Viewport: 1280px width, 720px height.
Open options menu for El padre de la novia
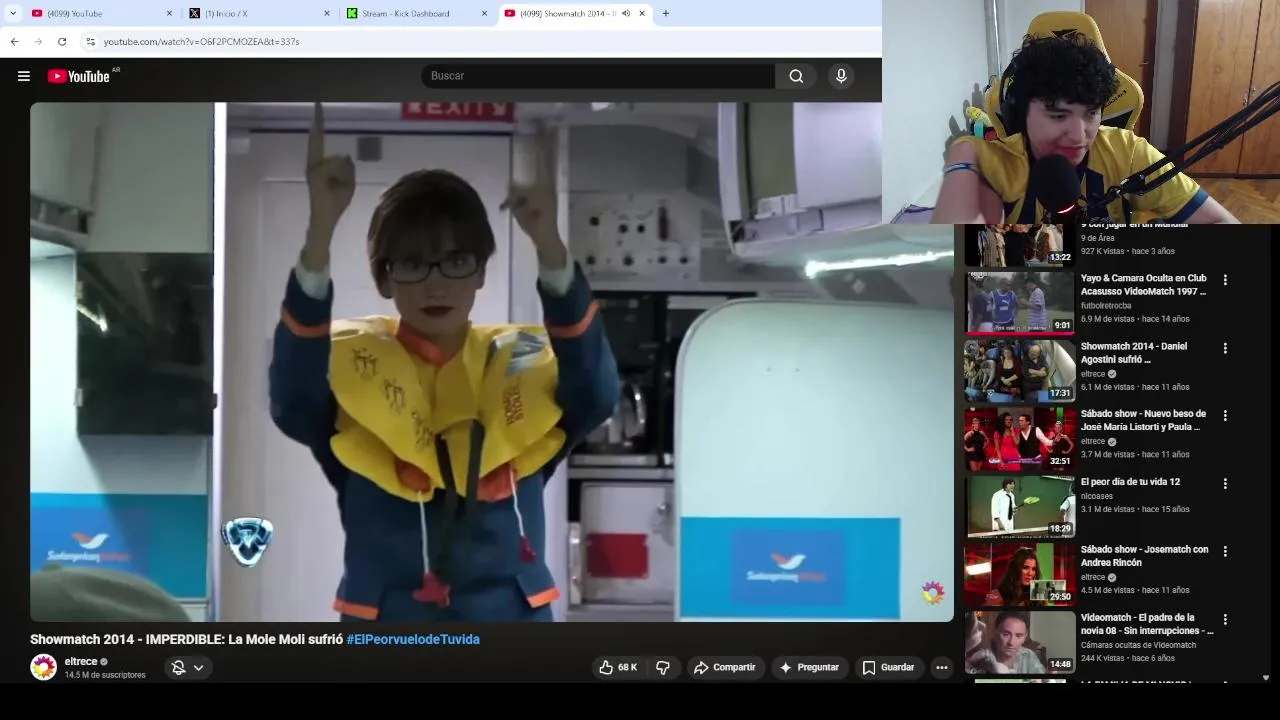[1225, 619]
